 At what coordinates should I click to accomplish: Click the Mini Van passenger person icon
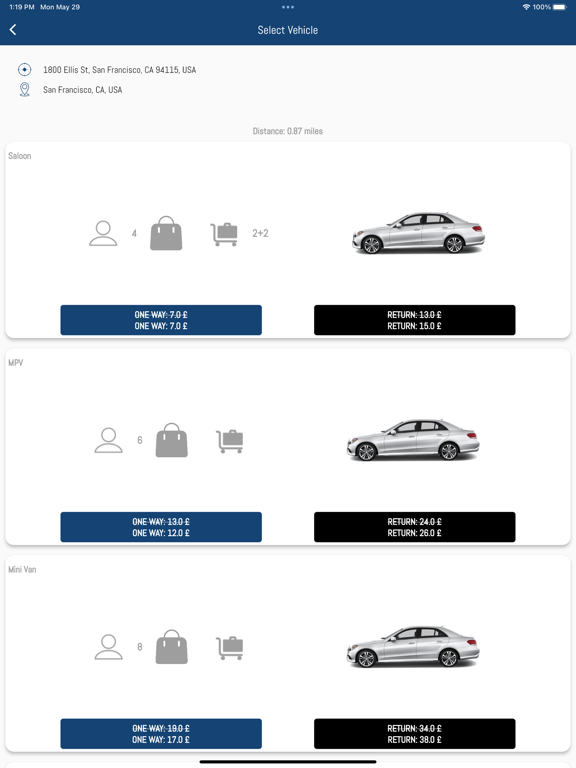(x=108, y=647)
